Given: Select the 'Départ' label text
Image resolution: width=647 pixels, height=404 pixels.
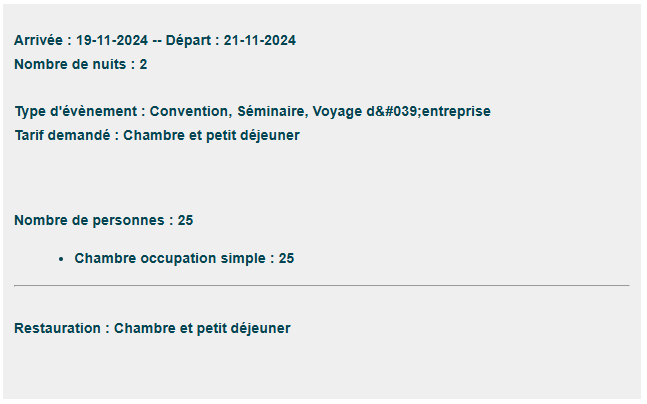Looking at the screenshot, I should [188, 40].
